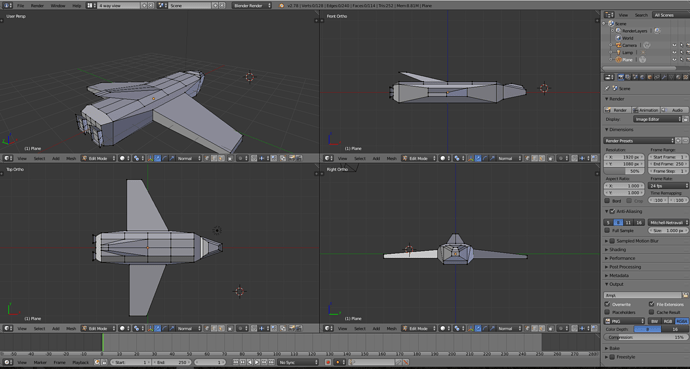This screenshot has height=369, width=690.
Task: Jump to start frame in timeline
Action: pos(235,362)
